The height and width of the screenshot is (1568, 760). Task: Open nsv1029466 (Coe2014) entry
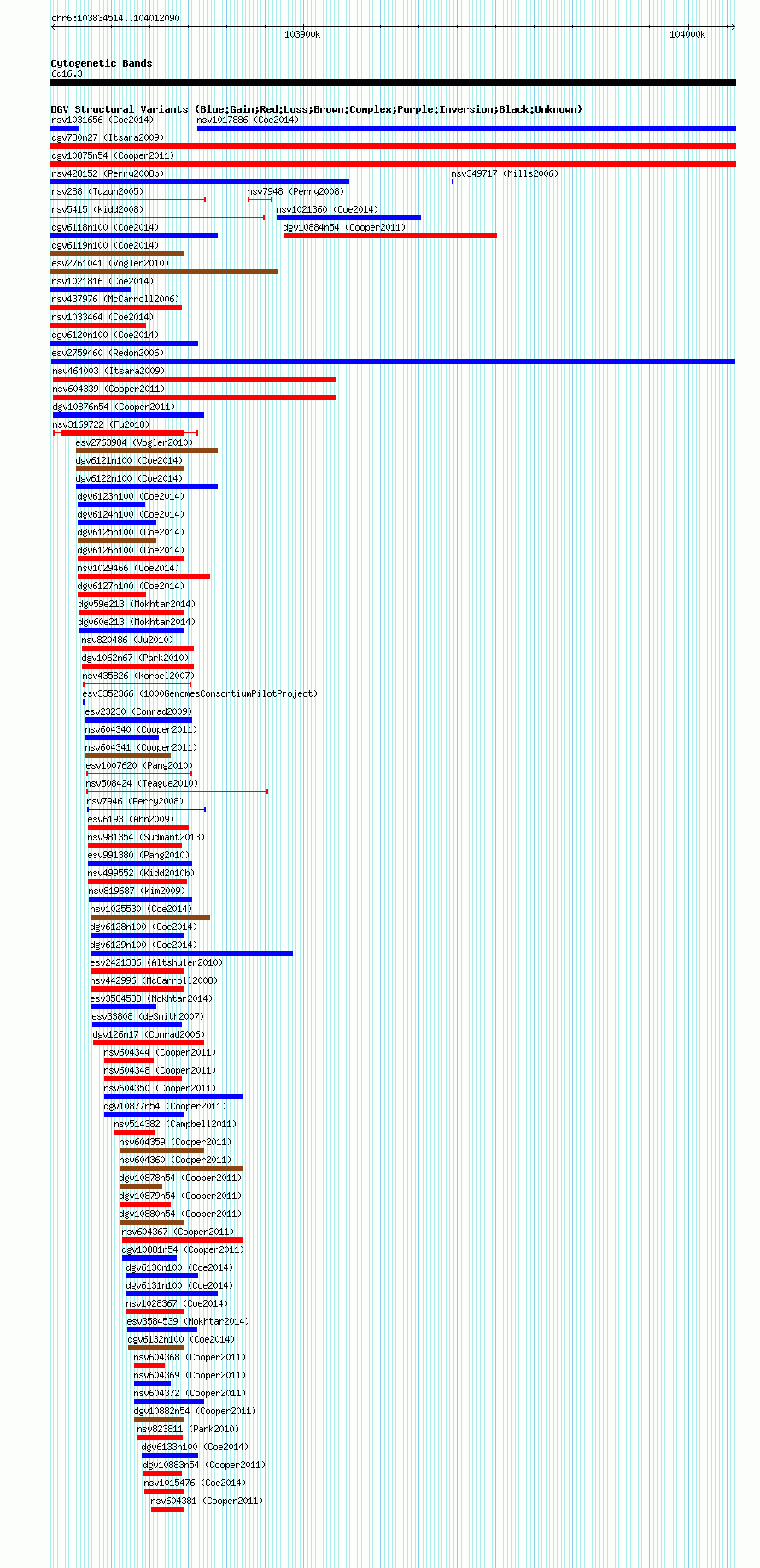129,569
